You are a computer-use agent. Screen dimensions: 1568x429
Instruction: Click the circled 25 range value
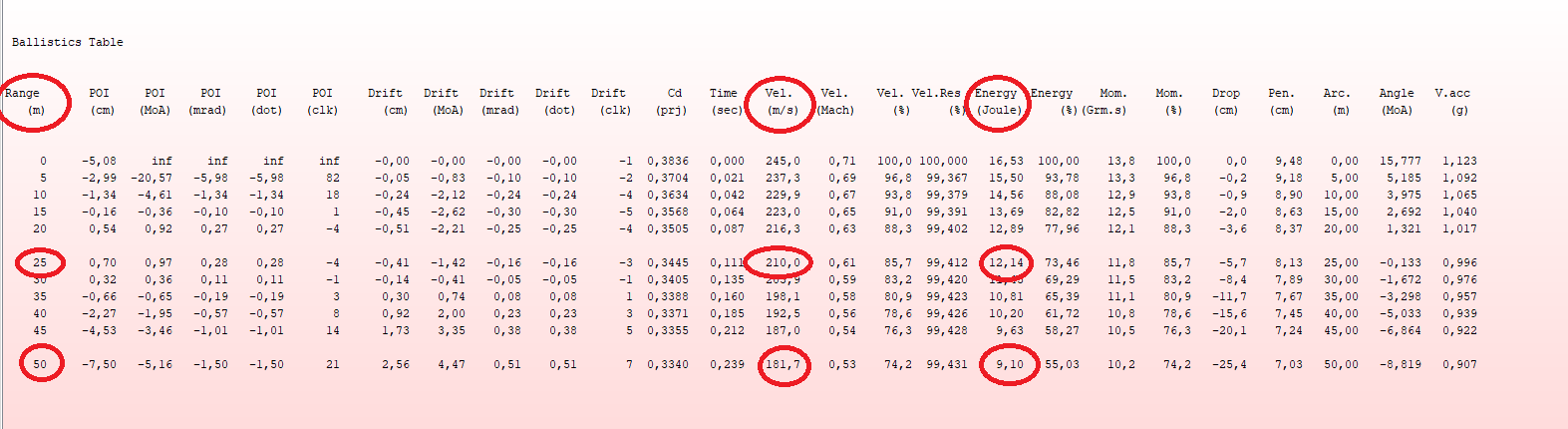[x=40, y=263]
